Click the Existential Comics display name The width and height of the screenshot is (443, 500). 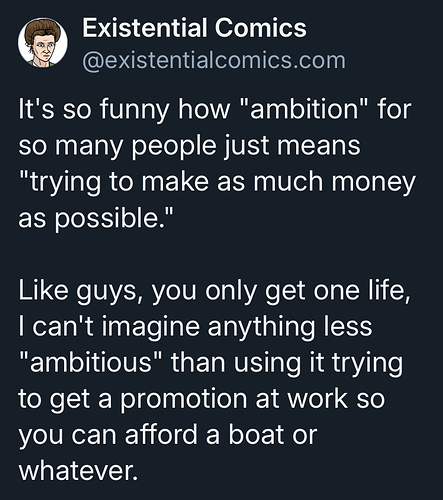pos(194,28)
